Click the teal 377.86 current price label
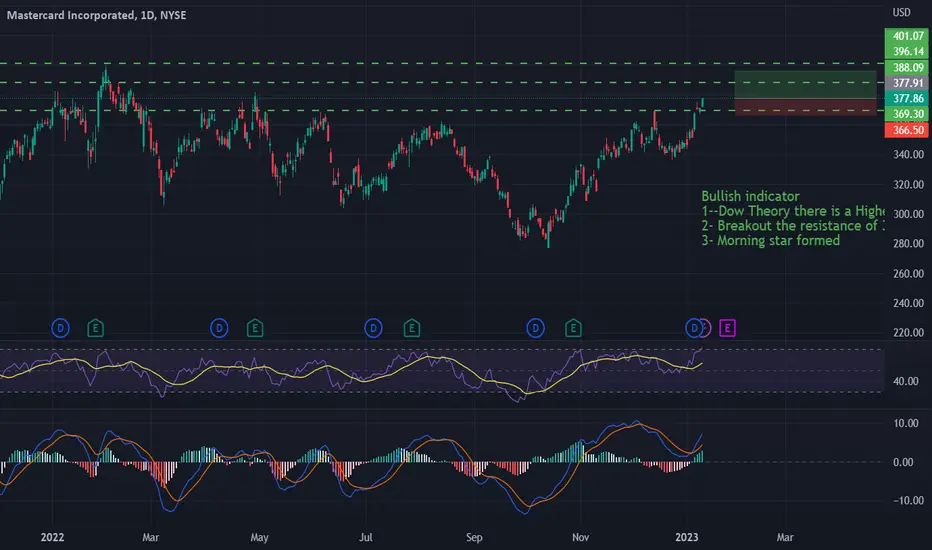This screenshot has height=550, width=932. pyautogui.click(x=907, y=98)
